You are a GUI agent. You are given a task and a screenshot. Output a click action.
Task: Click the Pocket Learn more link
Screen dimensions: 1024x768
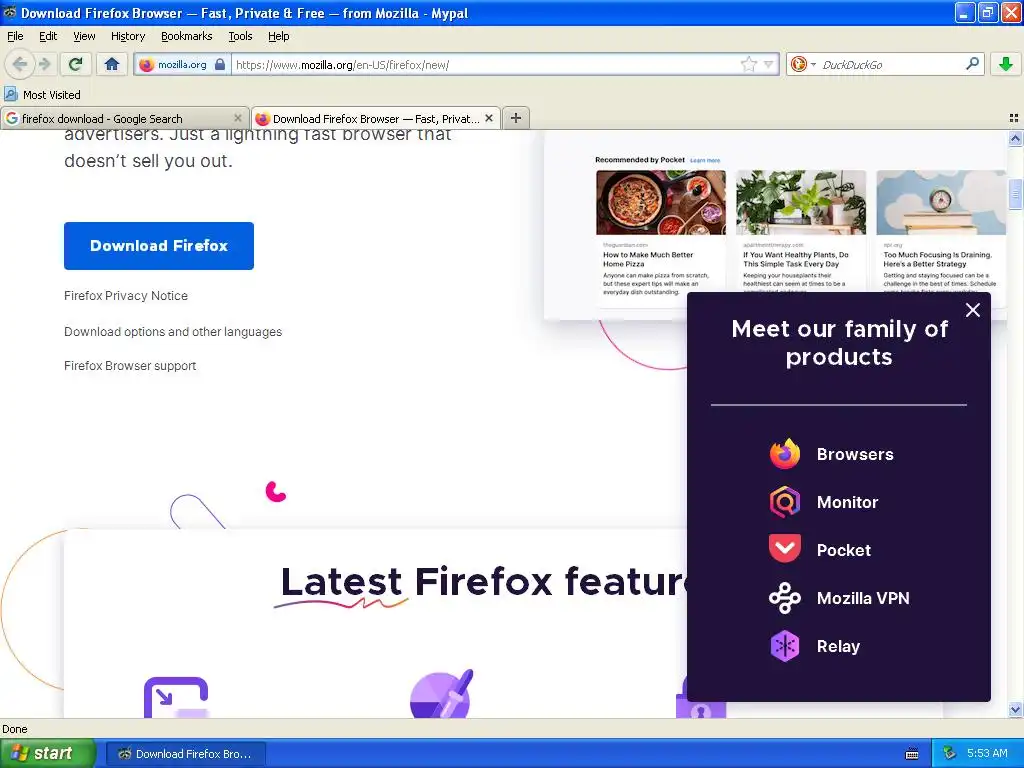(x=705, y=161)
